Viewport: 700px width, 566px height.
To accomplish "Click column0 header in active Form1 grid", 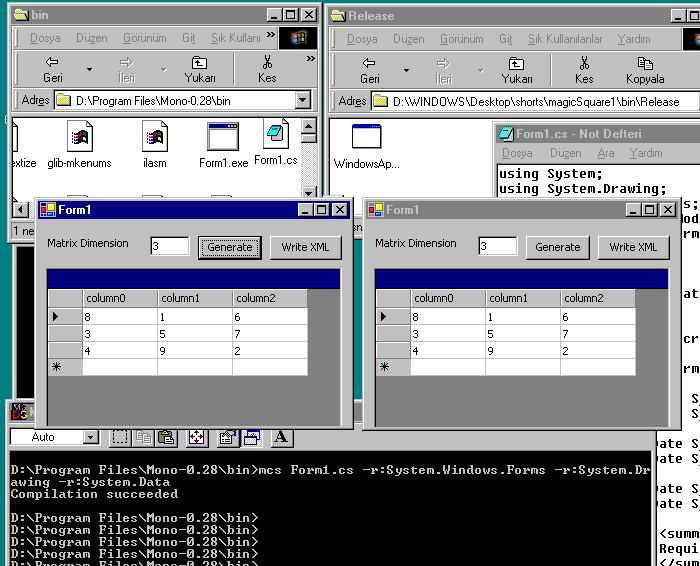I will [x=120, y=298].
